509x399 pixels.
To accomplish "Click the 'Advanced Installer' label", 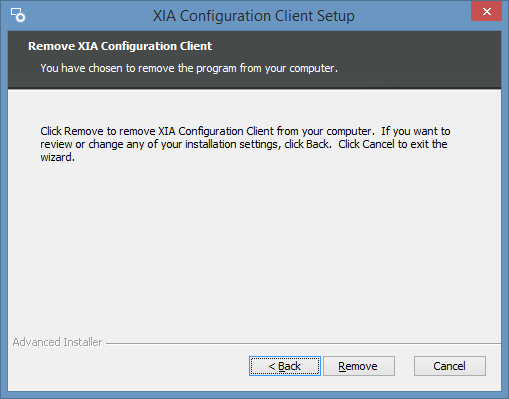I will [x=57, y=342].
